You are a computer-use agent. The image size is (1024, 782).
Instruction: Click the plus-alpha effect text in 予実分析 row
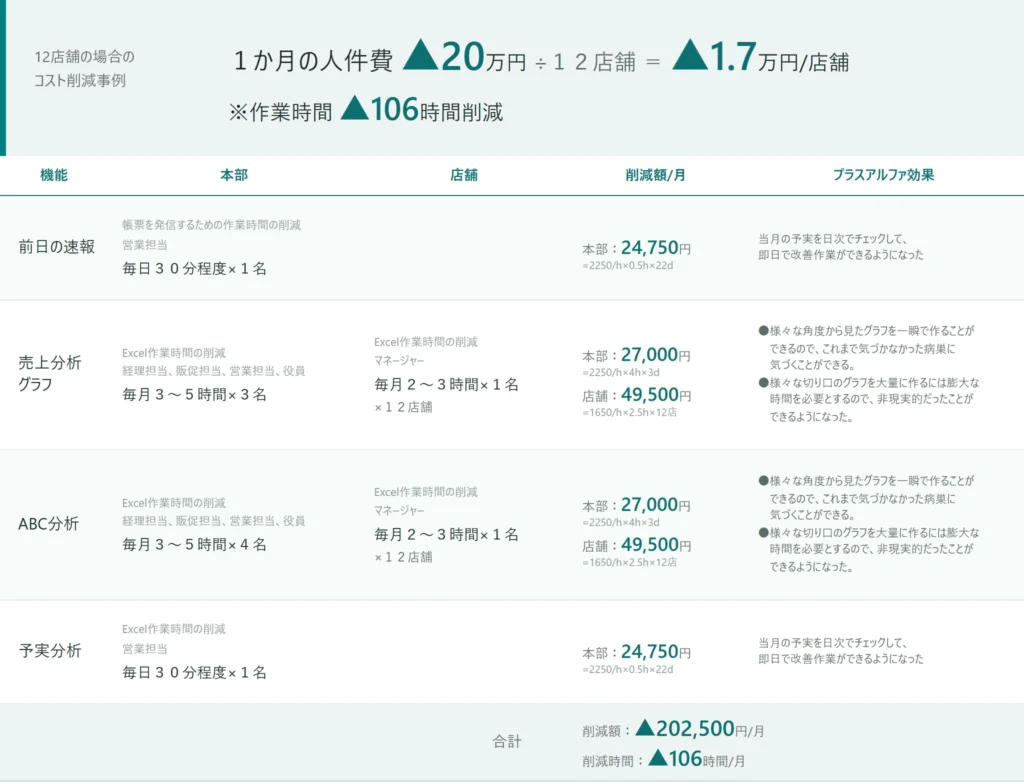841,651
